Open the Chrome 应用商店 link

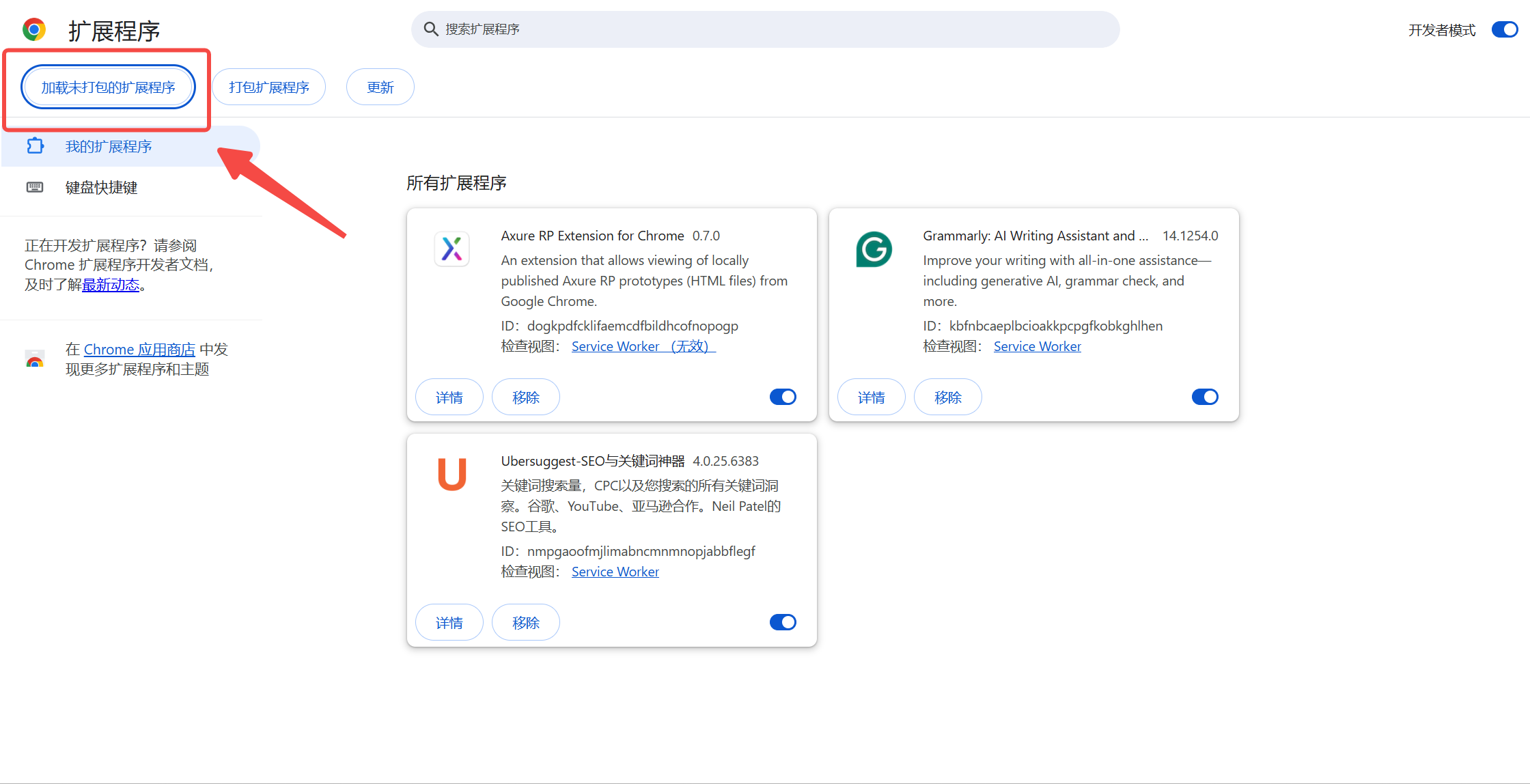click(139, 350)
